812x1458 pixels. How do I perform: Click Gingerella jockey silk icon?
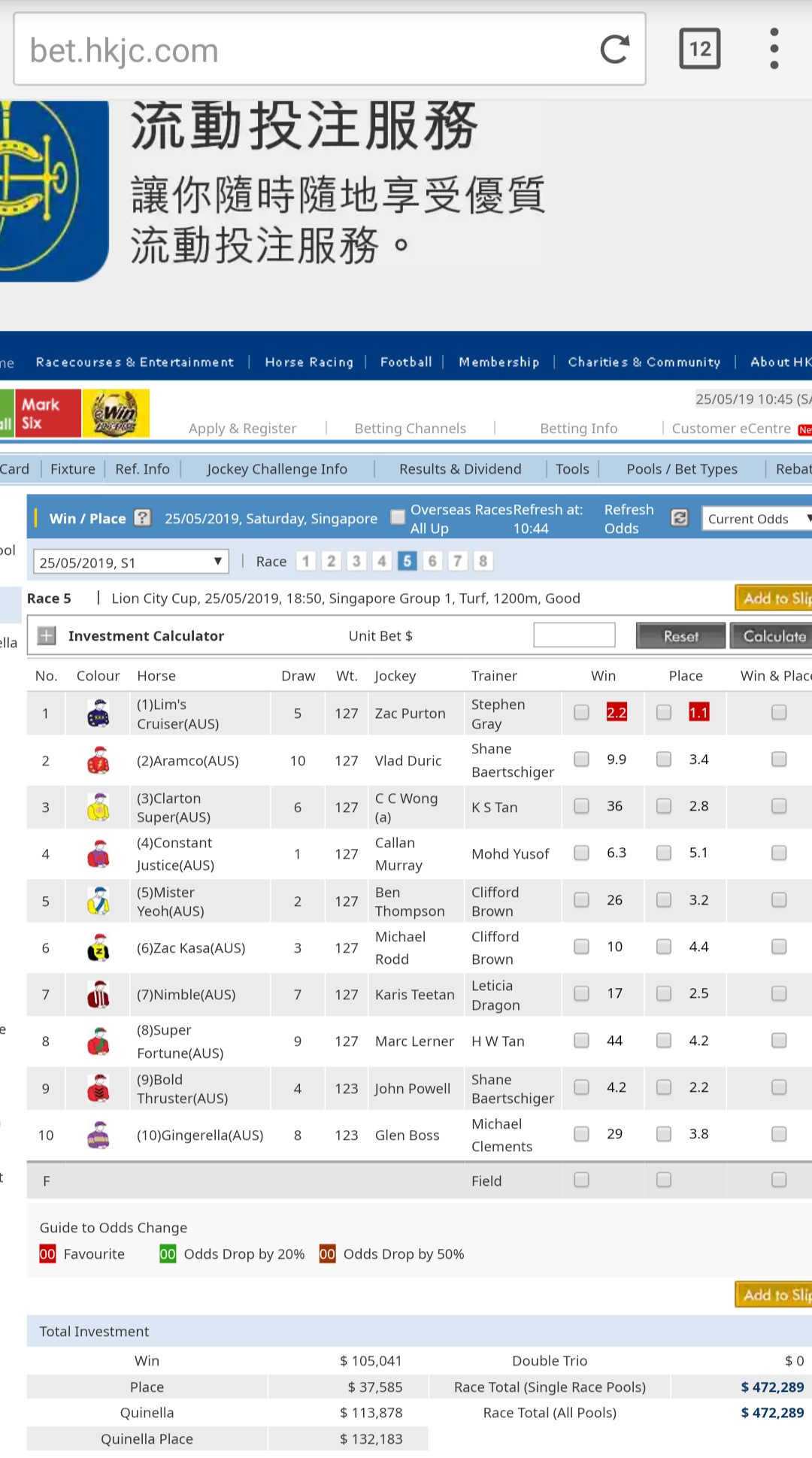(98, 1135)
